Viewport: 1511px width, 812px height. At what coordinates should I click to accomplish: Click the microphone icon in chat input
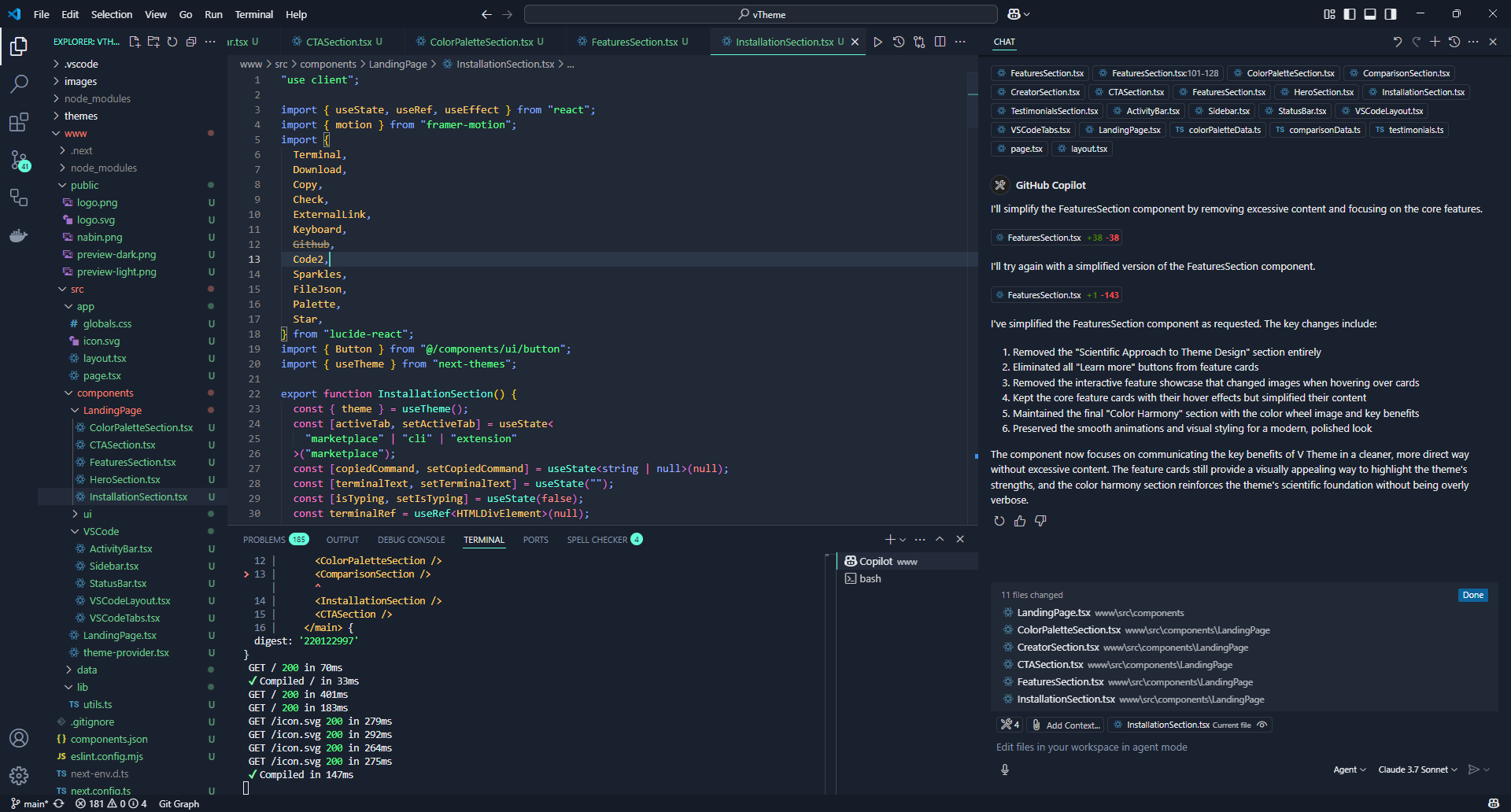click(x=1005, y=770)
